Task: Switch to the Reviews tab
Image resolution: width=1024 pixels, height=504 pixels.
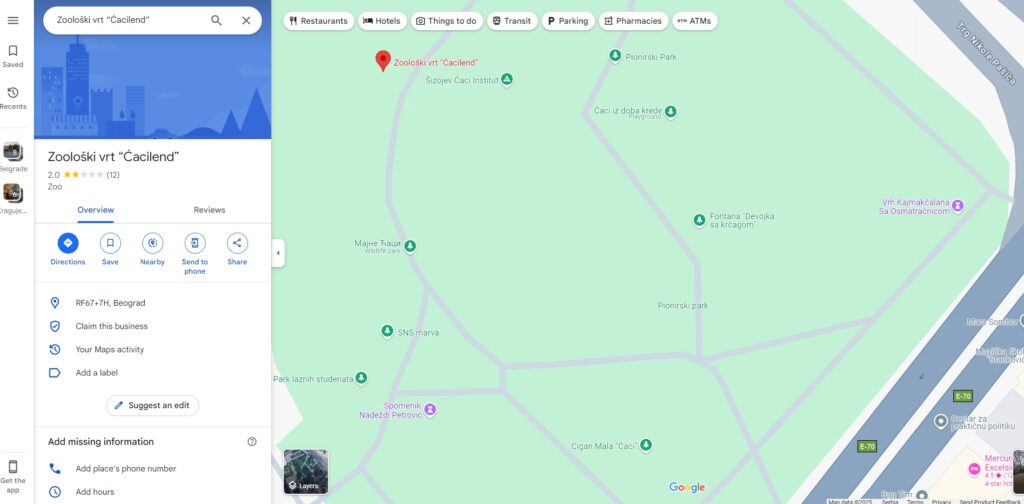Action: (209, 210)
